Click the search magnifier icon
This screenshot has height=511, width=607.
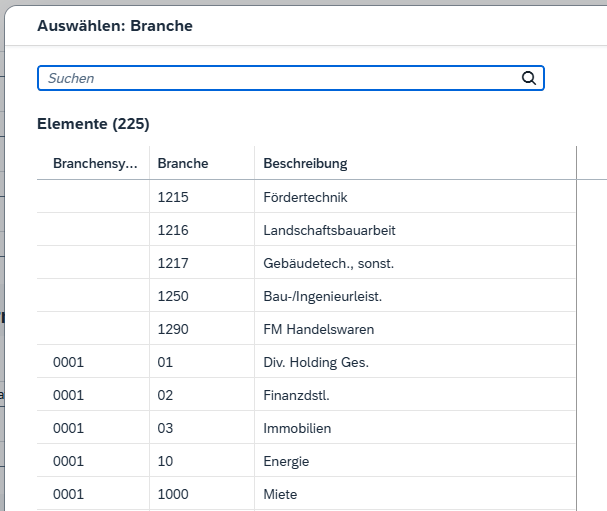pos(529,78)
